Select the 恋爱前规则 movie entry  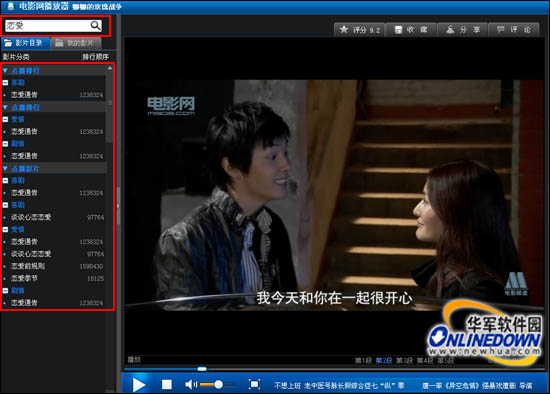57,266
